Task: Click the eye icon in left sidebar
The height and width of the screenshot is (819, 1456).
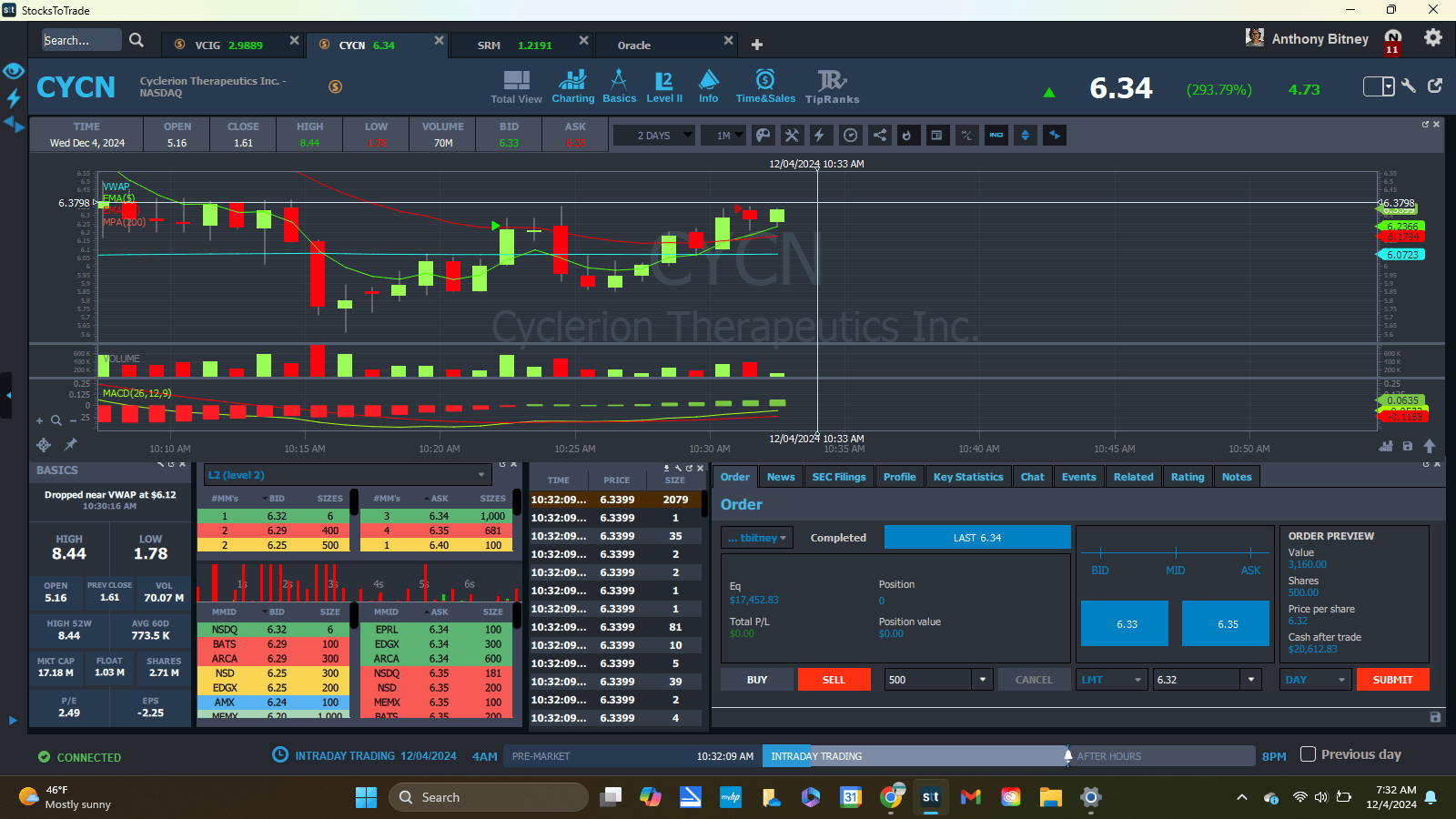Action: pos(13,71)
